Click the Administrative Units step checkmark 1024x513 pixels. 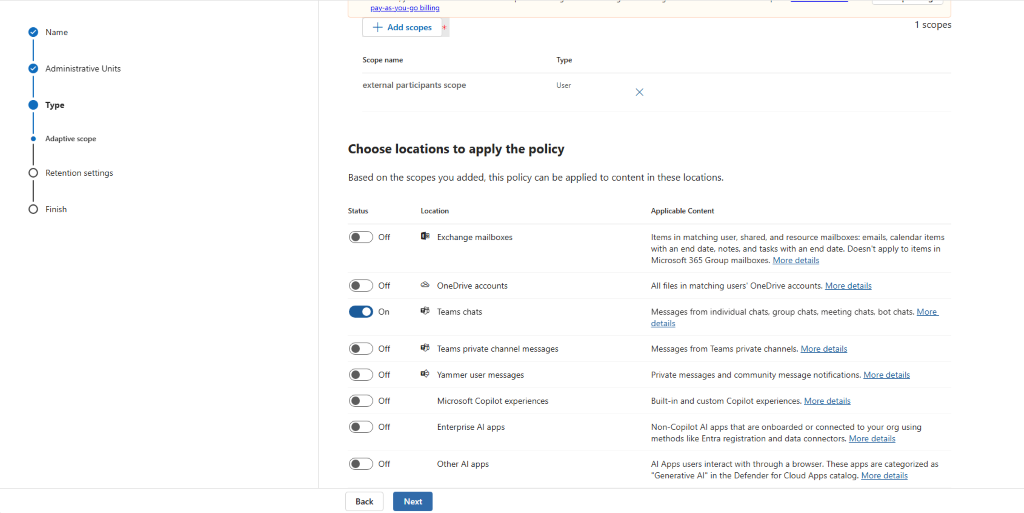tap(33, 69)
